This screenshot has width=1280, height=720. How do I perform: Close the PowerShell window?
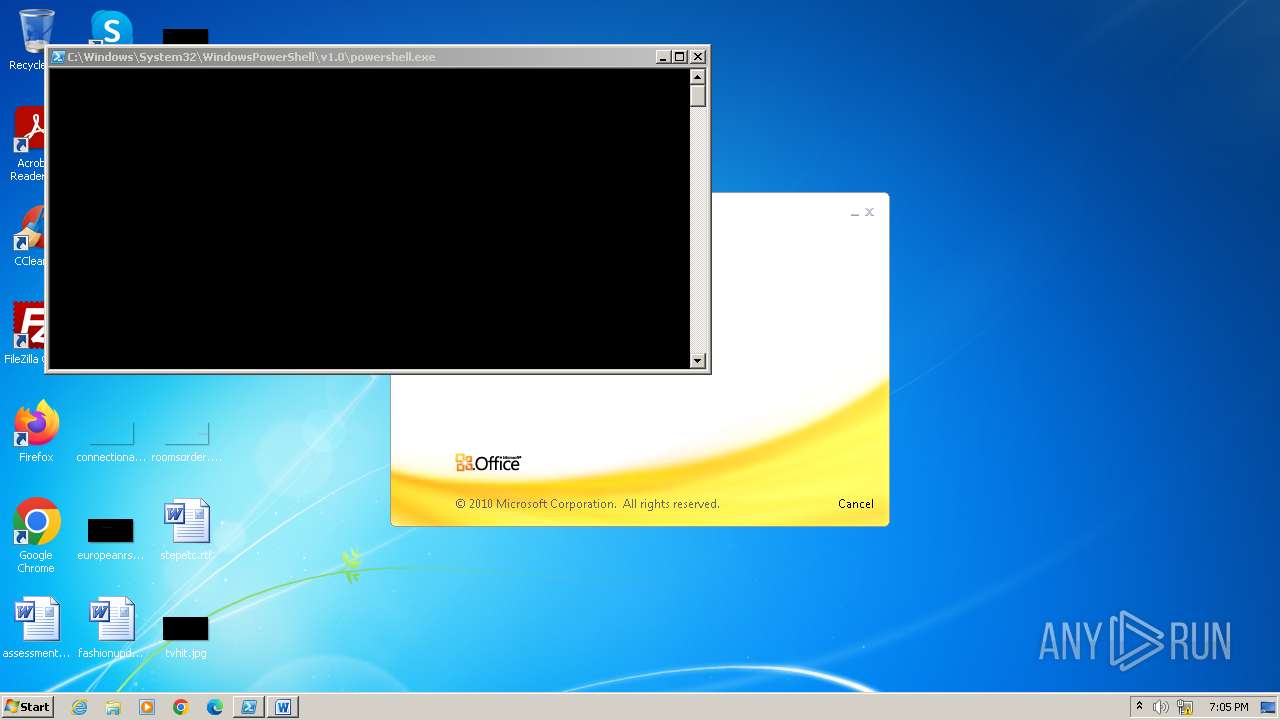(x=698, y=57)
